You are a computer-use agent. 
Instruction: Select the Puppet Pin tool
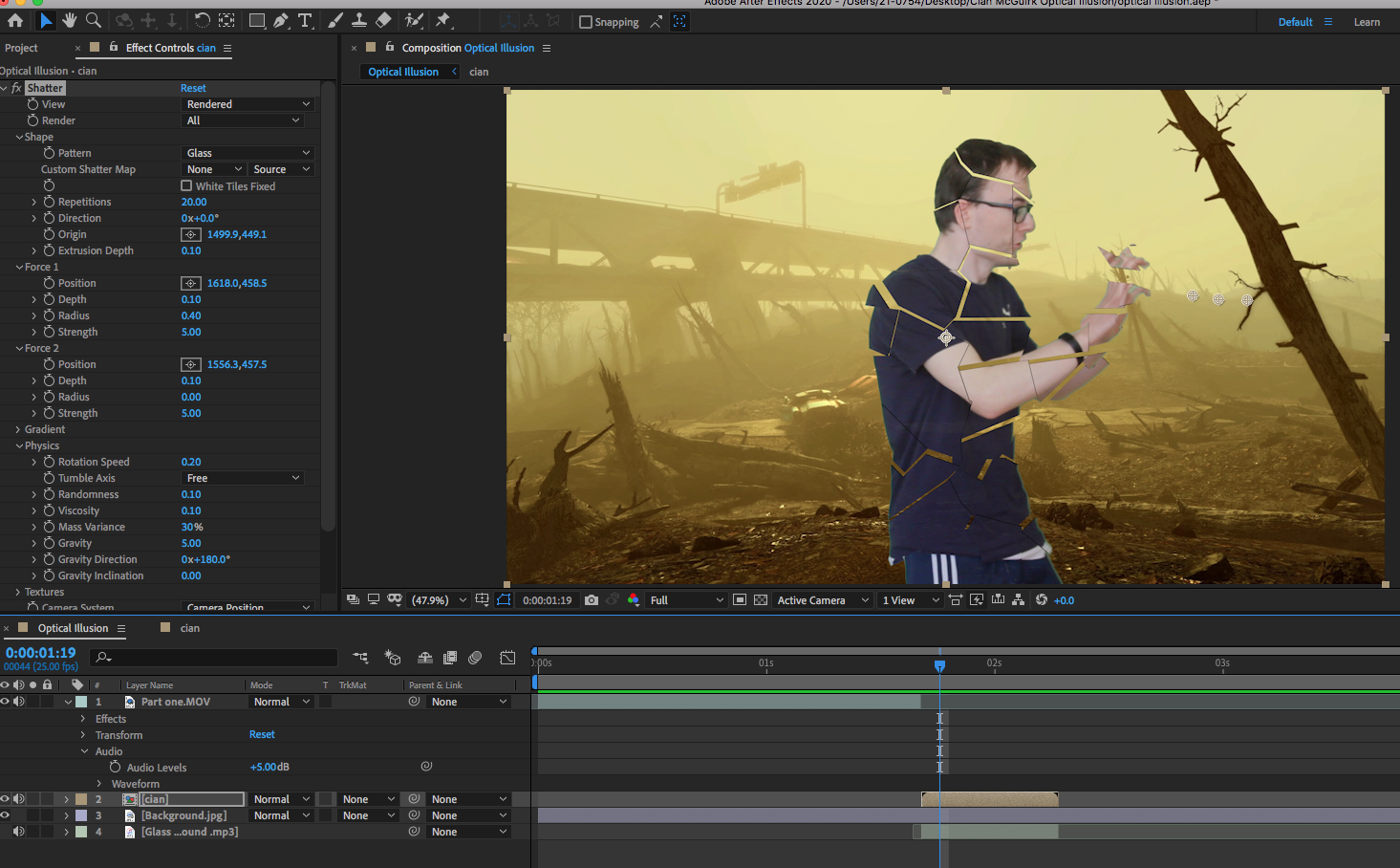coord(442,20)
